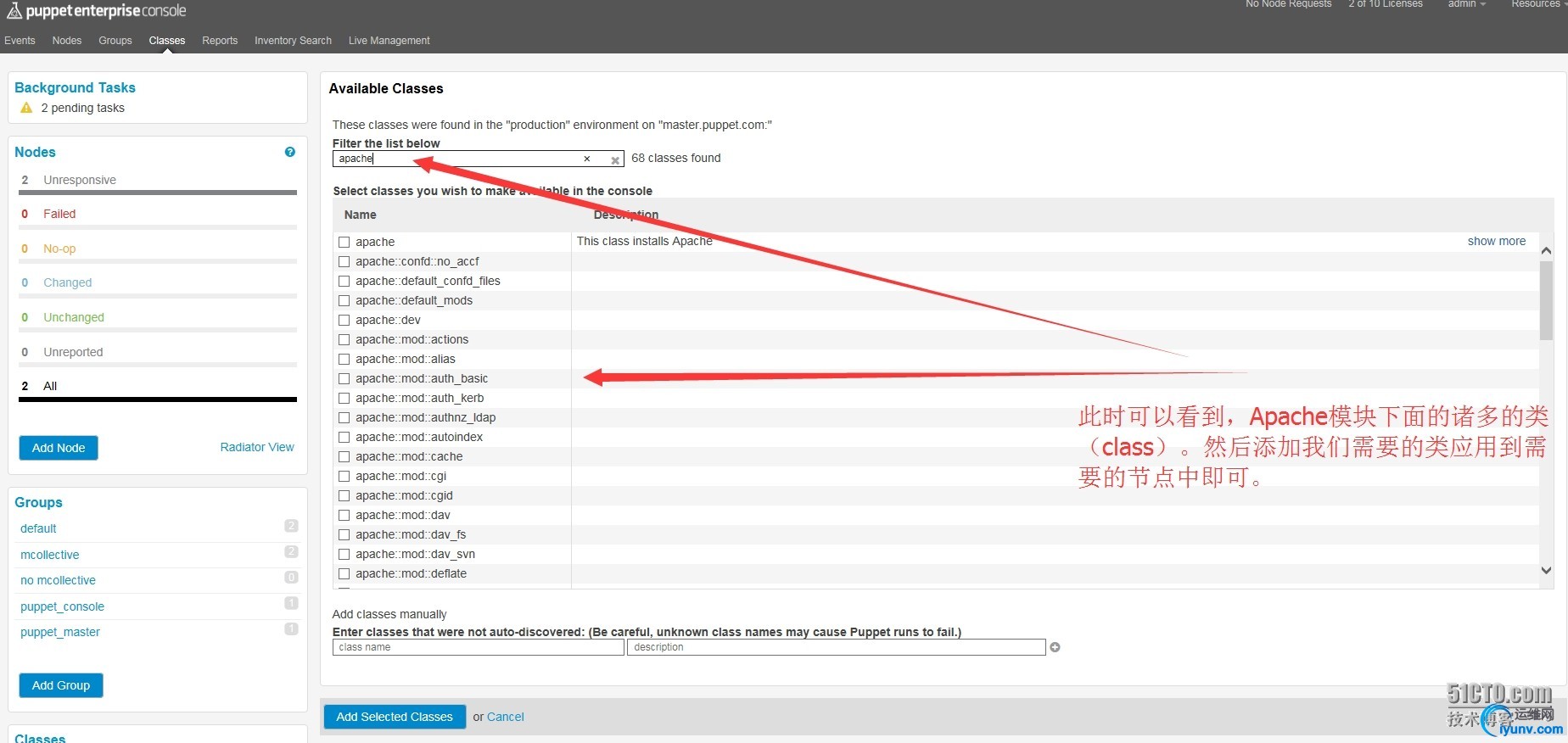Show Failed nodes

click(x=59, y=214)
